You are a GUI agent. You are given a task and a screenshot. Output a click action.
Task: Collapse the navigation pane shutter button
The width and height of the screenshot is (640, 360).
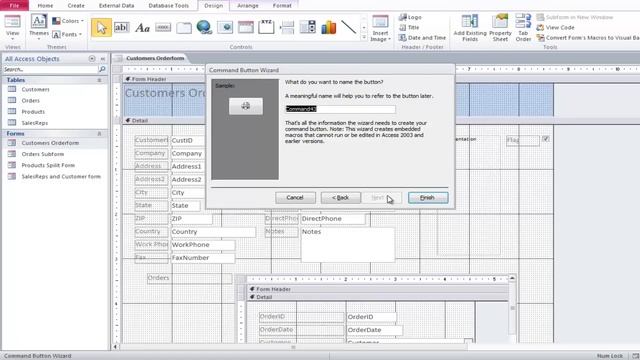[102, 59]
